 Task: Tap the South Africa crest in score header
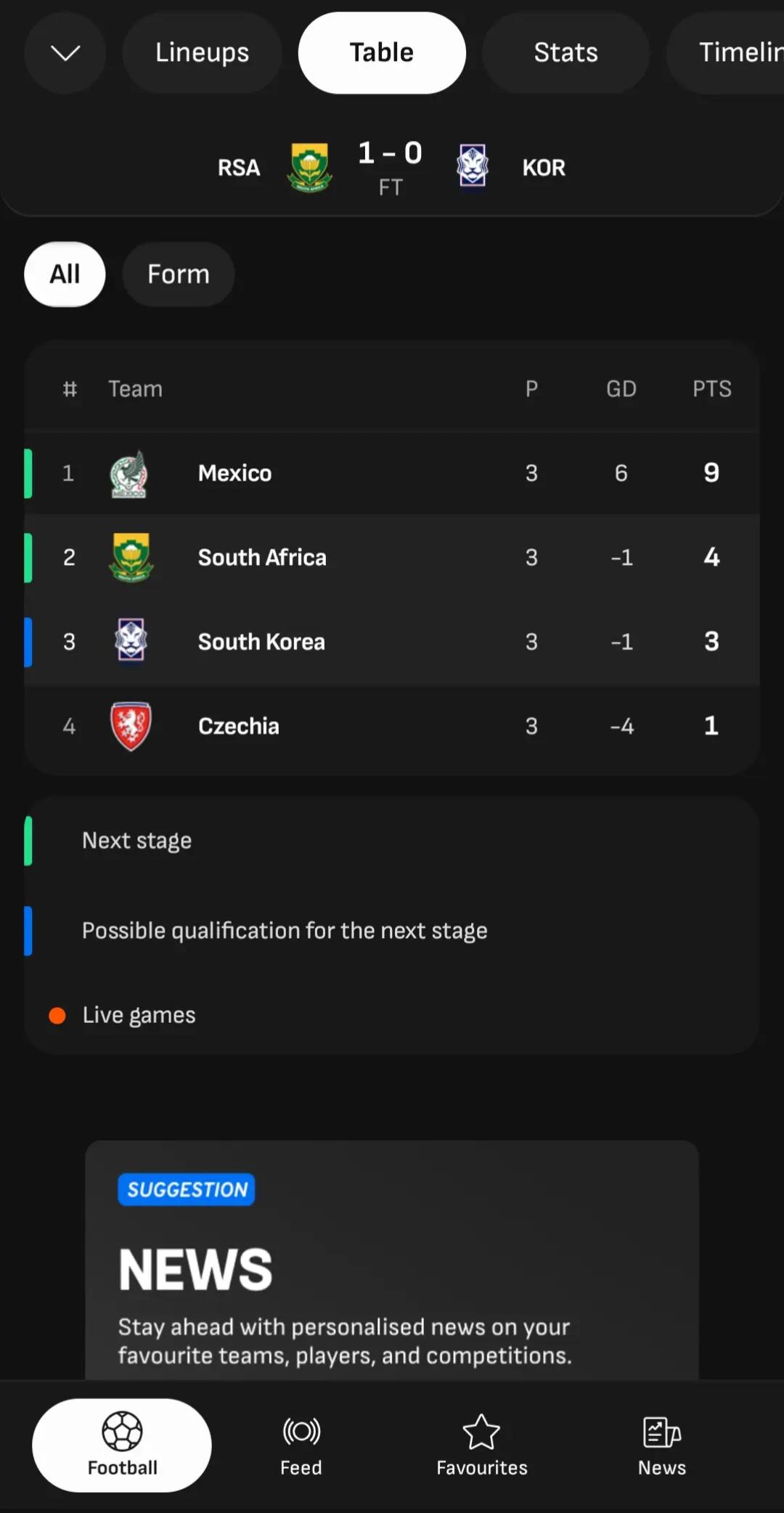[310, 168]
